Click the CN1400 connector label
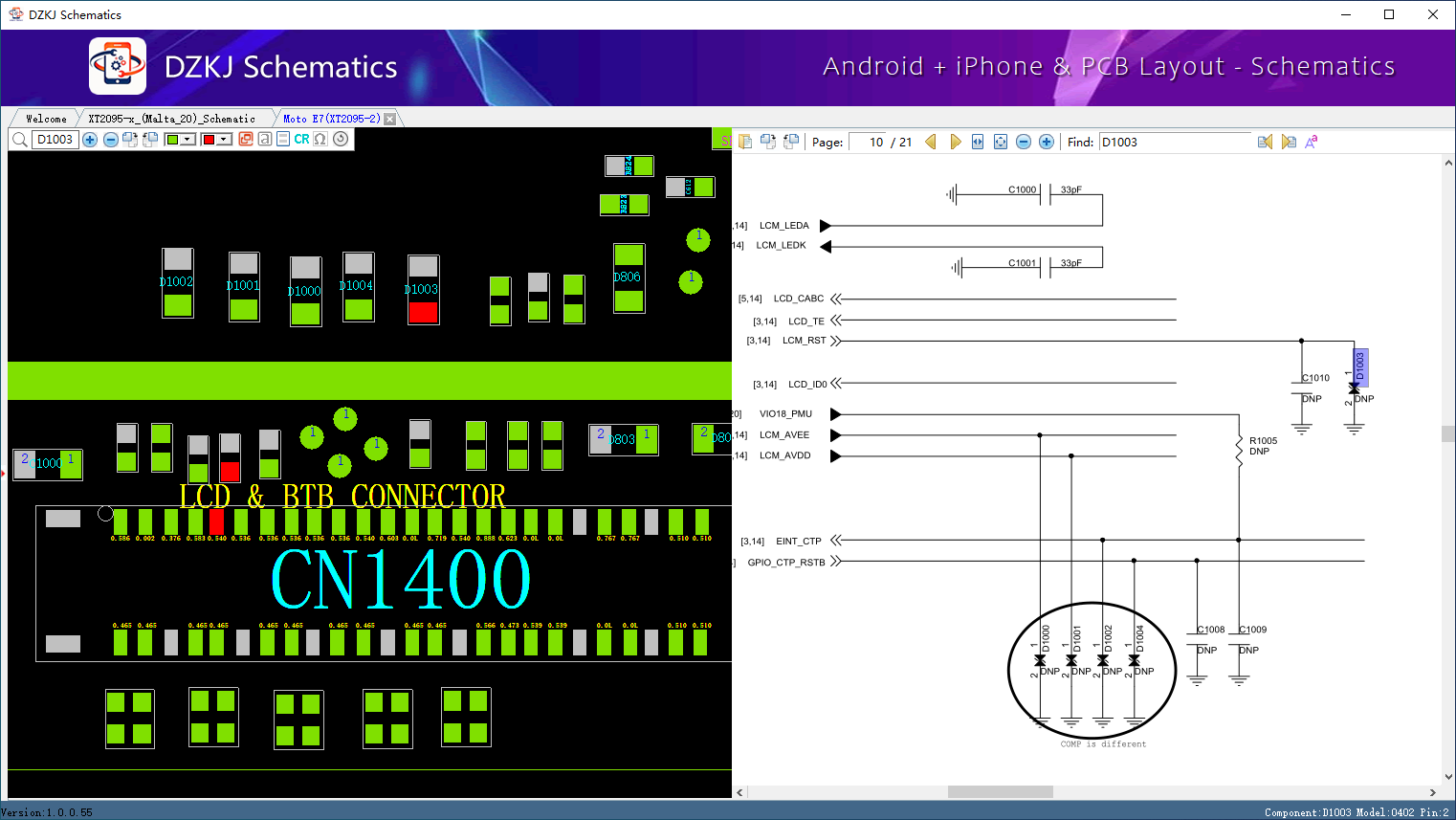Image resolution: width=1456 pixels, height=820 pixels. (401, 579)
